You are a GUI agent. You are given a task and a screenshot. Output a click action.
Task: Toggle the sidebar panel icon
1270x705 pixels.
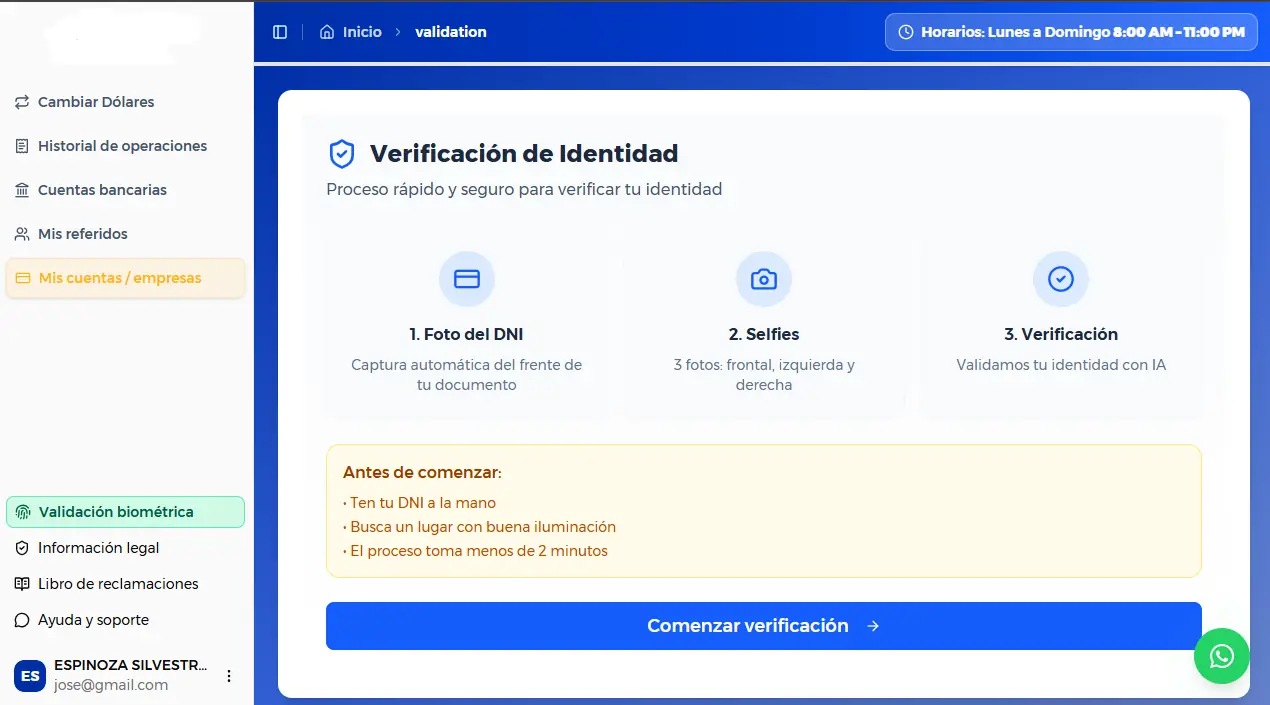280,32
